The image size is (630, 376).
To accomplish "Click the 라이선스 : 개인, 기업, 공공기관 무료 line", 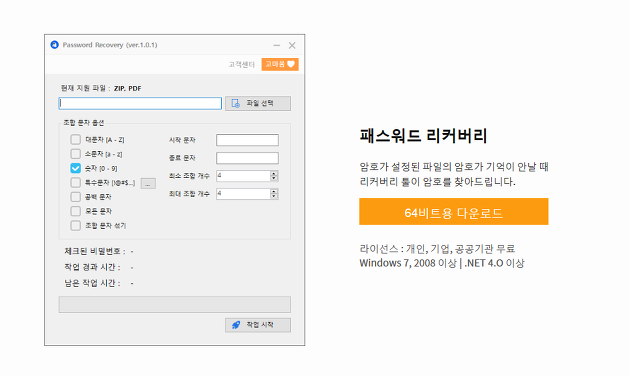I will click(437, 249).
